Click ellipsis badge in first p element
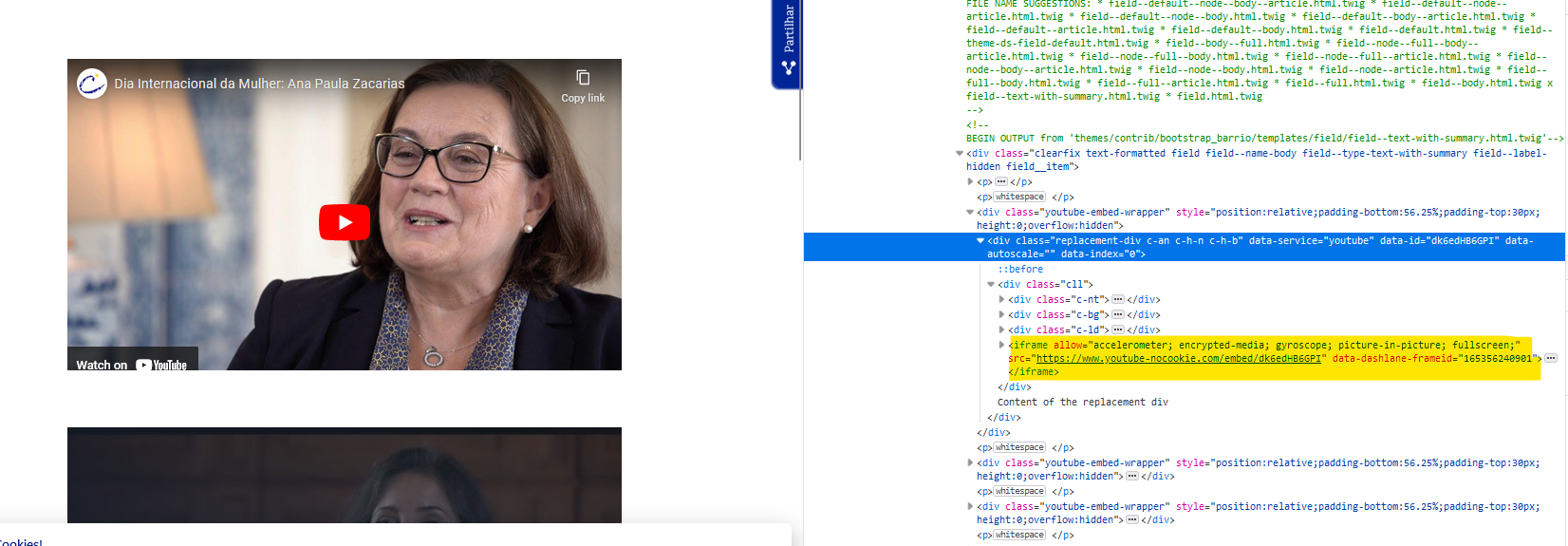The image size is (1568, 546). [1000, 181]
